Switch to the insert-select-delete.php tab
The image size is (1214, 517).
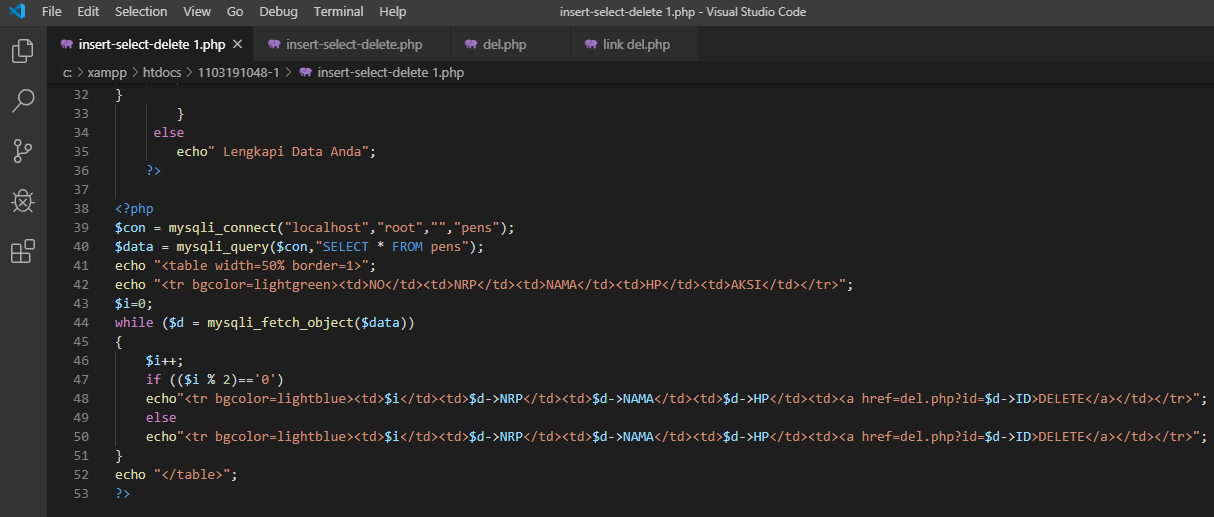(353, 45)
